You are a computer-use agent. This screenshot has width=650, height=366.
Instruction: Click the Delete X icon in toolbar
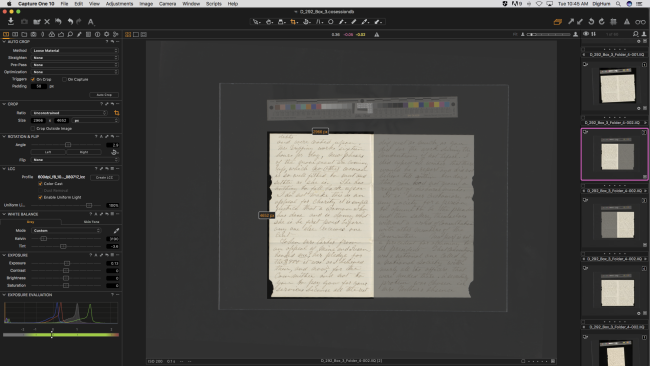coord(47,22)
